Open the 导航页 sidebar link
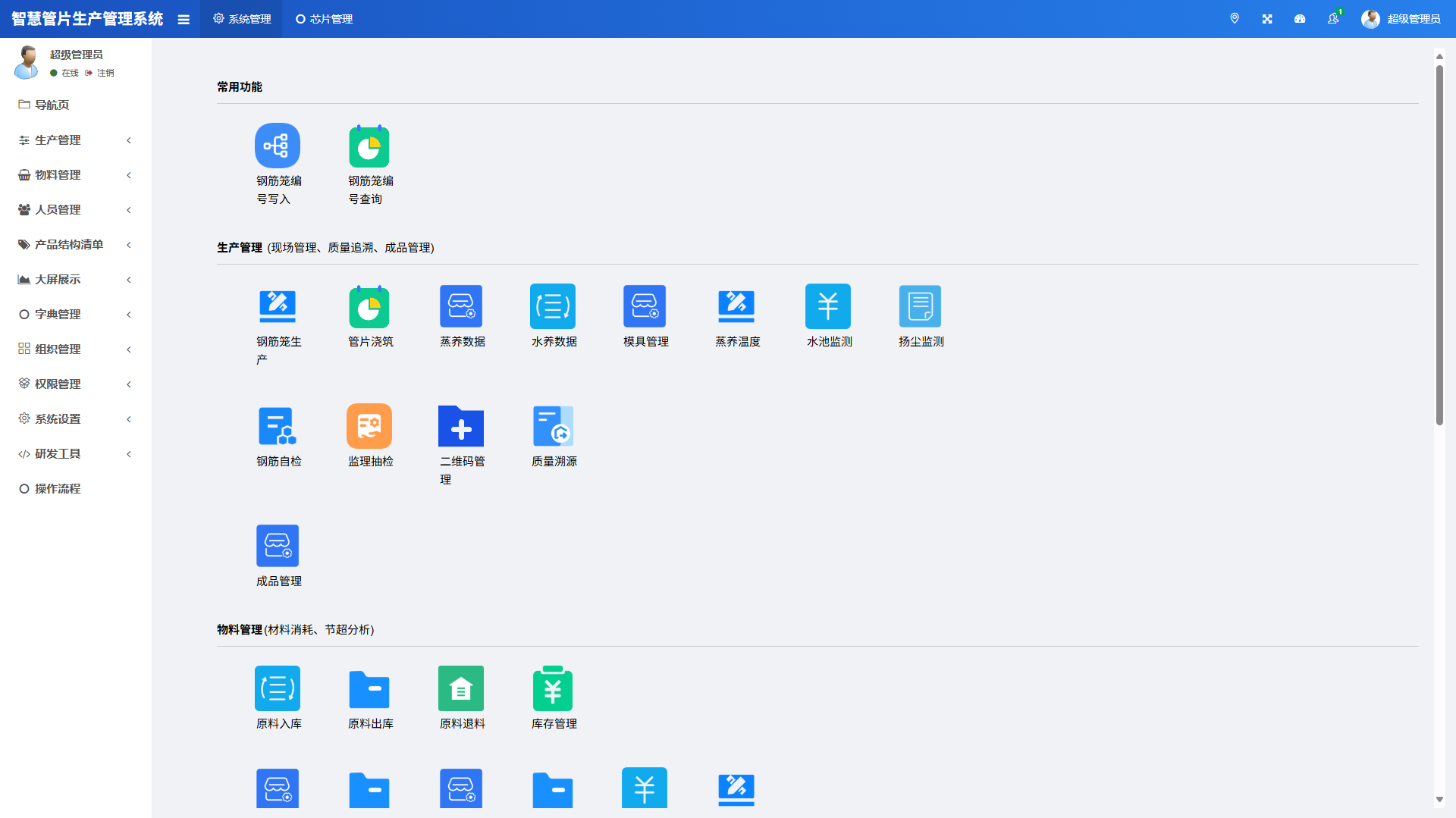 coord(52,105)
